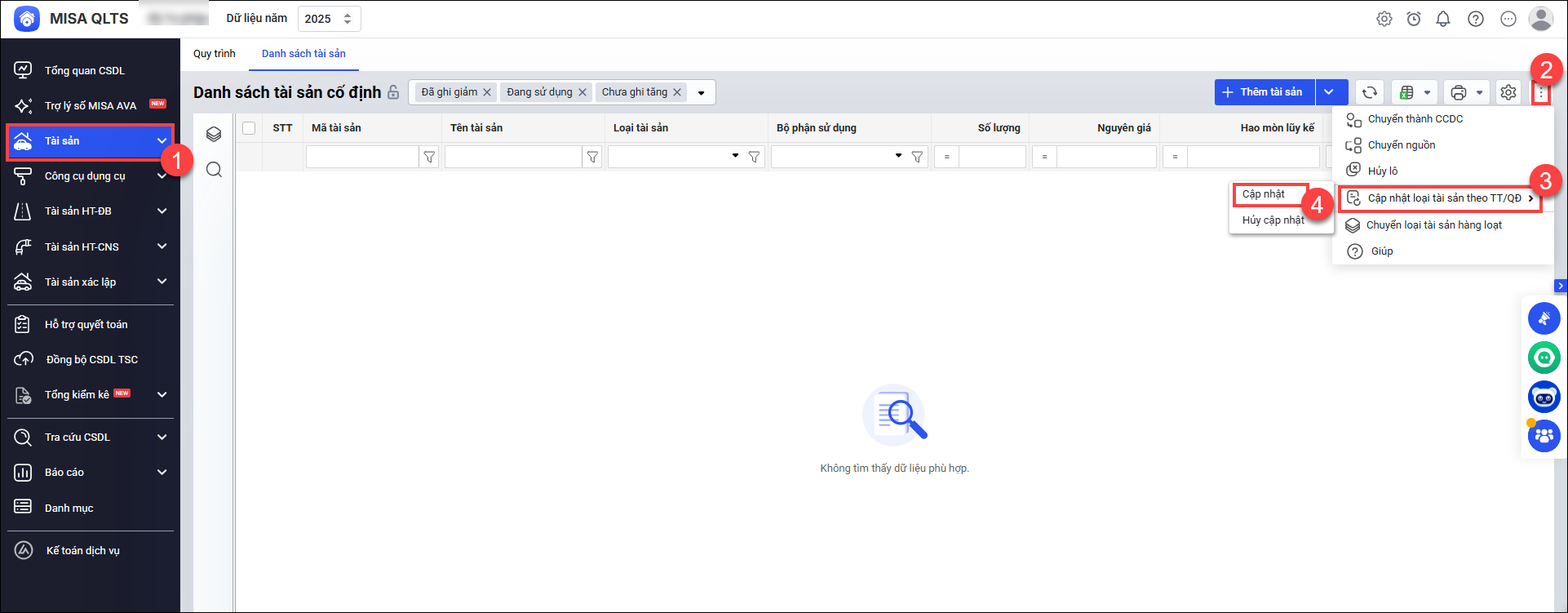The width and height of the screenshot is (1568, 613).
Task: Click the refresh data icon in toolbar
Action: (1370, 92)
